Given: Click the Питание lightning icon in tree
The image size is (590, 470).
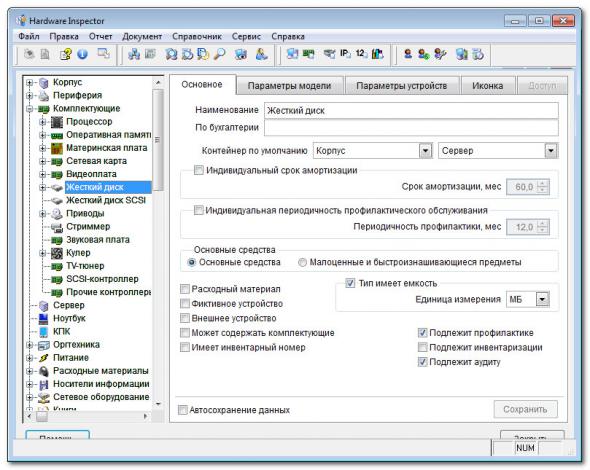Looking at the screenshot, I should click(44, 358).
